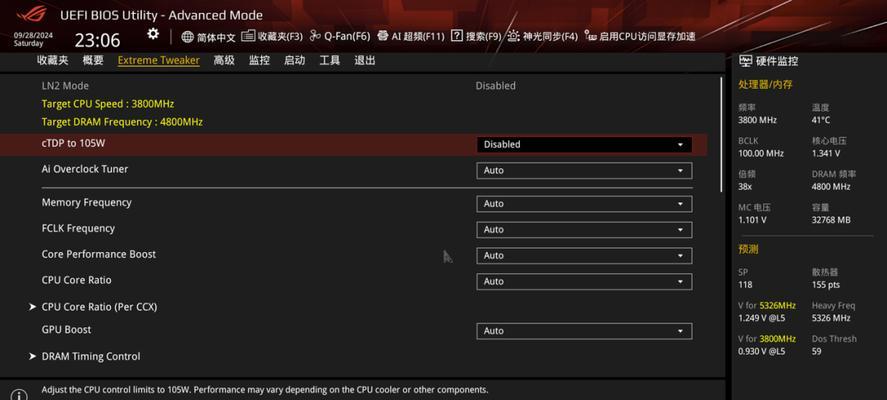
Task: Open the GPU Boost dropdown
Action: point(584,331)
